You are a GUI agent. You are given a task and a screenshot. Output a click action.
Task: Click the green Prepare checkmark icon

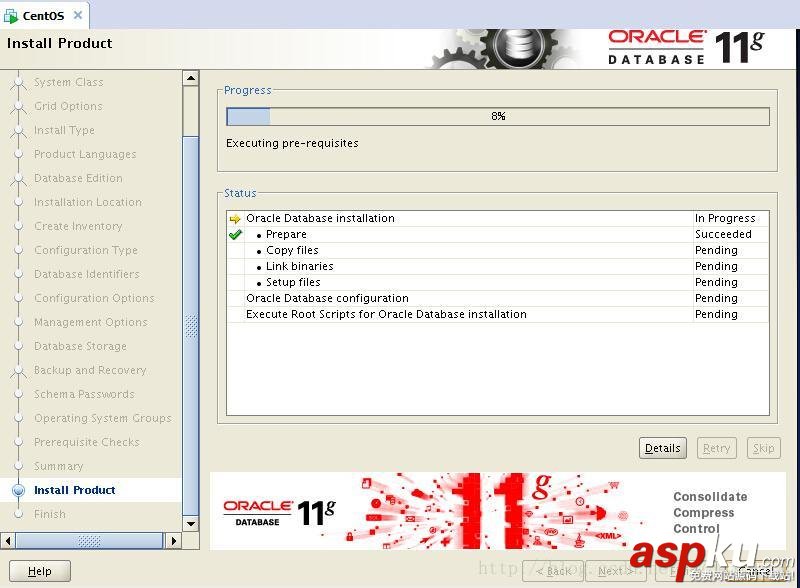coord(235,235)
